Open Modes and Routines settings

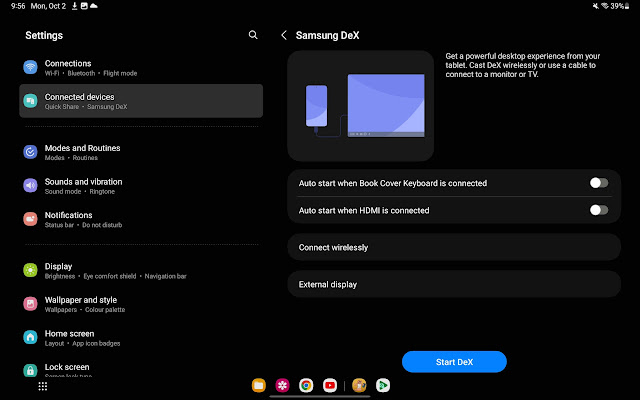(x=141, y=152)
